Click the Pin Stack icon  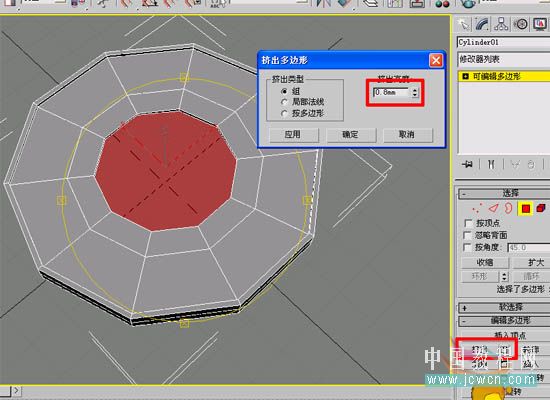(468, 164)
